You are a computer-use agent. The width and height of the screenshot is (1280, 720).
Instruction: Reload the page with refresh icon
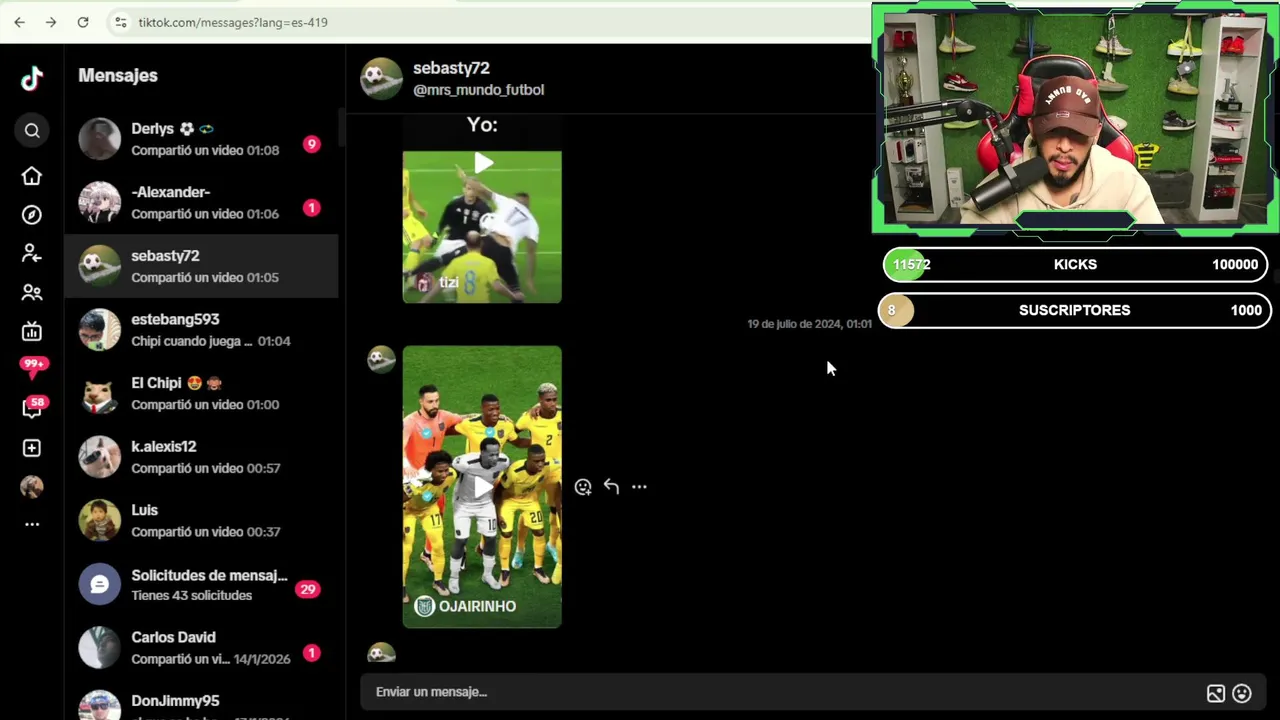point(83,22)
